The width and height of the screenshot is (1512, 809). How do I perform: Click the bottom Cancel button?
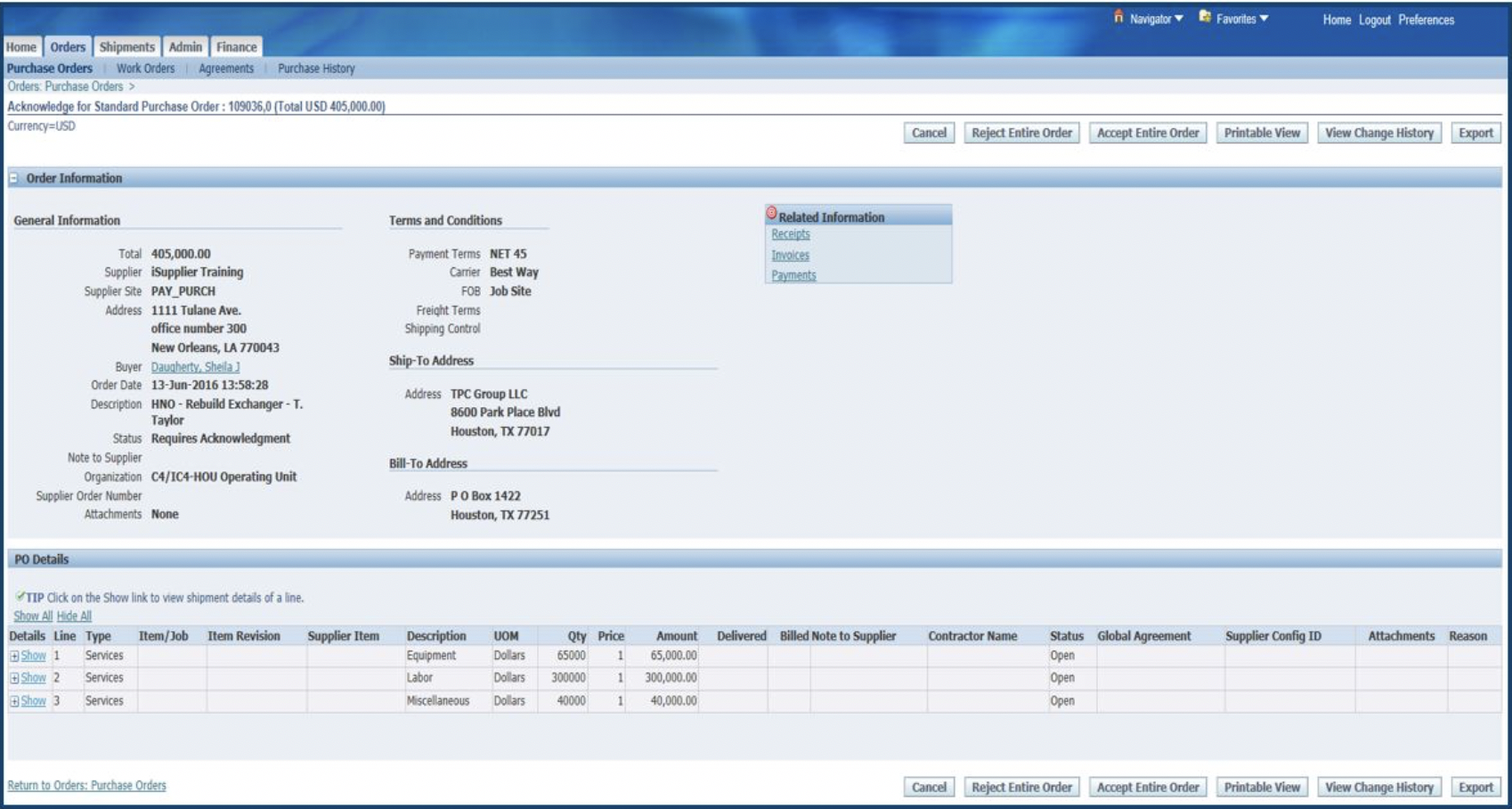[x=929, y=788]
